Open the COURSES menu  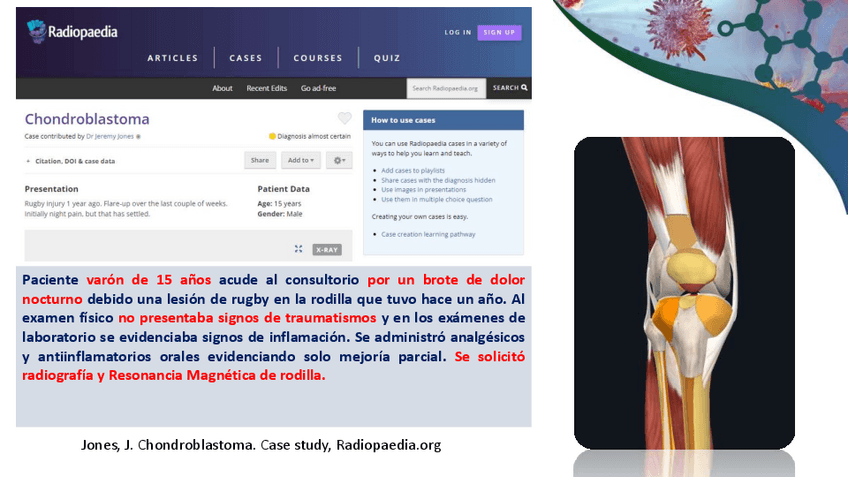[318, 58]
